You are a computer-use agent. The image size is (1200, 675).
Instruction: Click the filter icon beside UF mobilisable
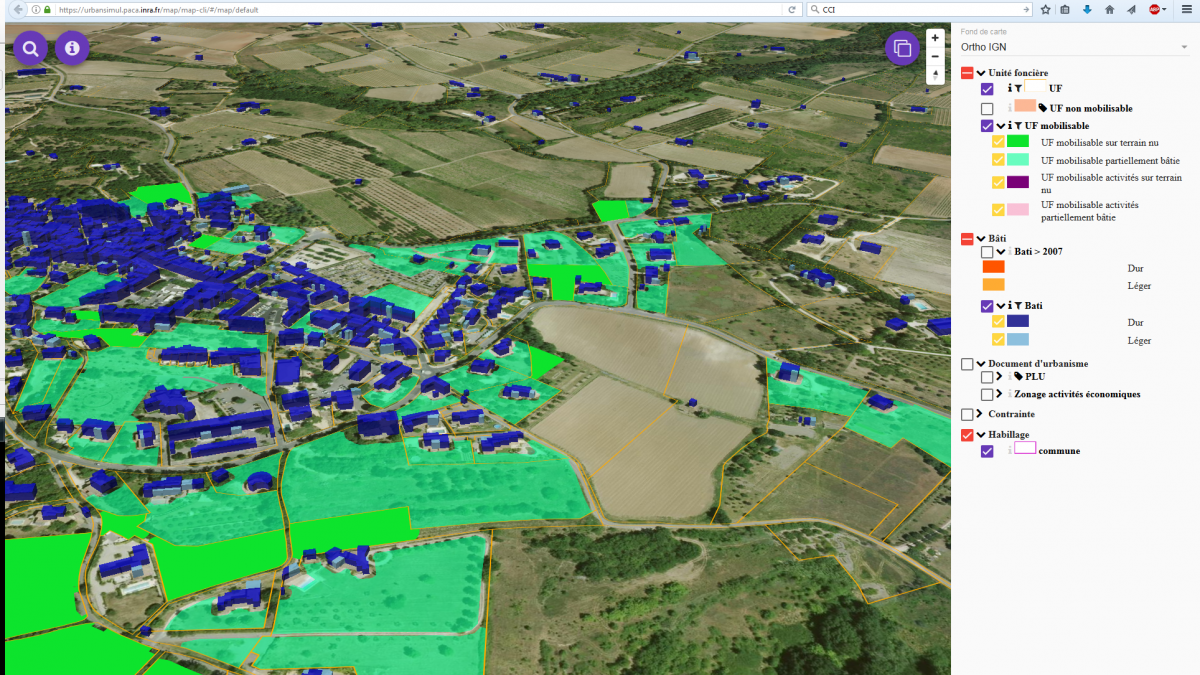[1020, 126]
